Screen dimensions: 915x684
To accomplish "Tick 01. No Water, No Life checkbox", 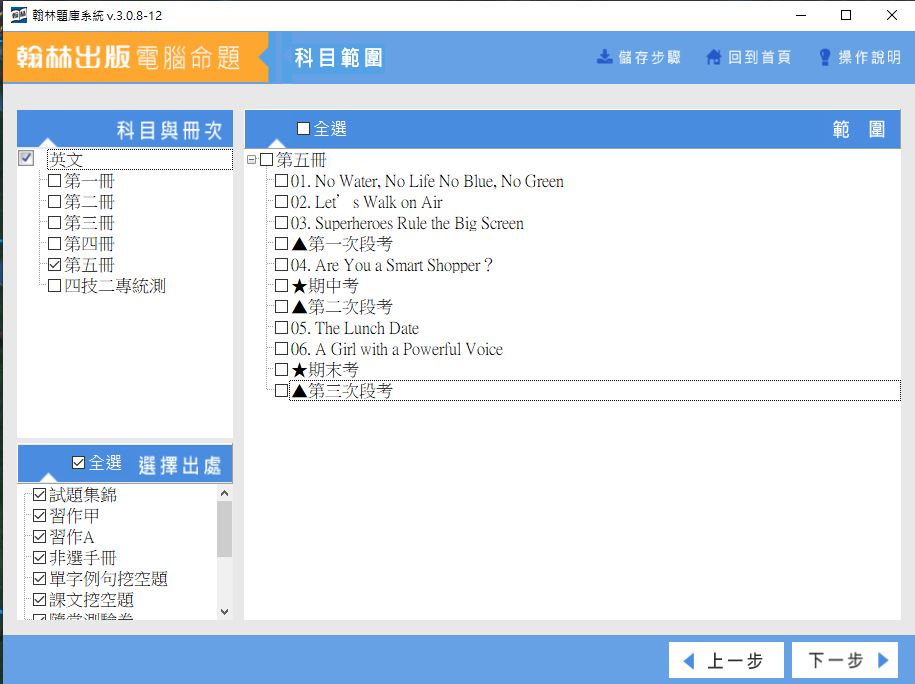I will coord(281,181).
